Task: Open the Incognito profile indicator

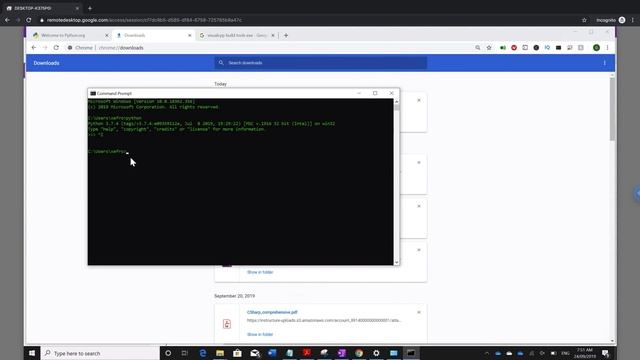Action: pyautogui.click(x=611, y=20)
